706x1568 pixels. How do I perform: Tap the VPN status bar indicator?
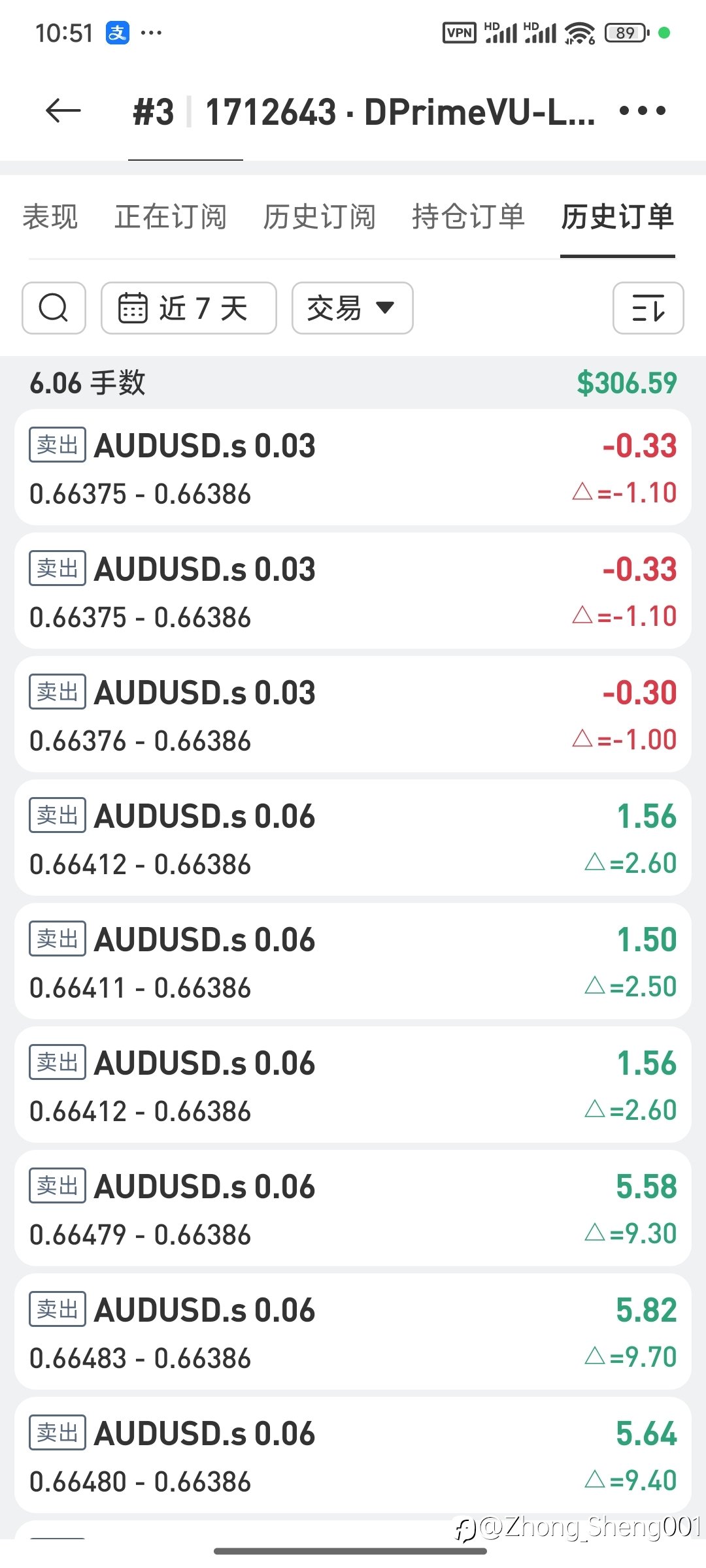[460, 33]
